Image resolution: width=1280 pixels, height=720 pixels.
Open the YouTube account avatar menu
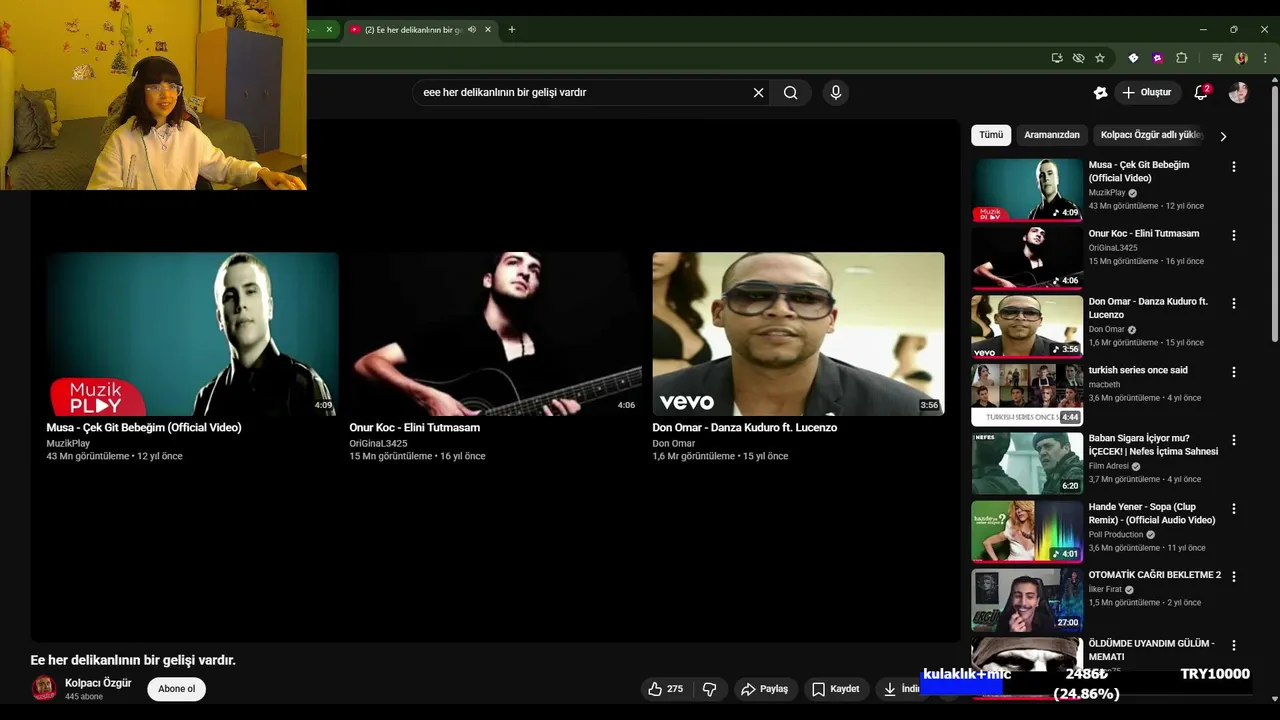1238,93
